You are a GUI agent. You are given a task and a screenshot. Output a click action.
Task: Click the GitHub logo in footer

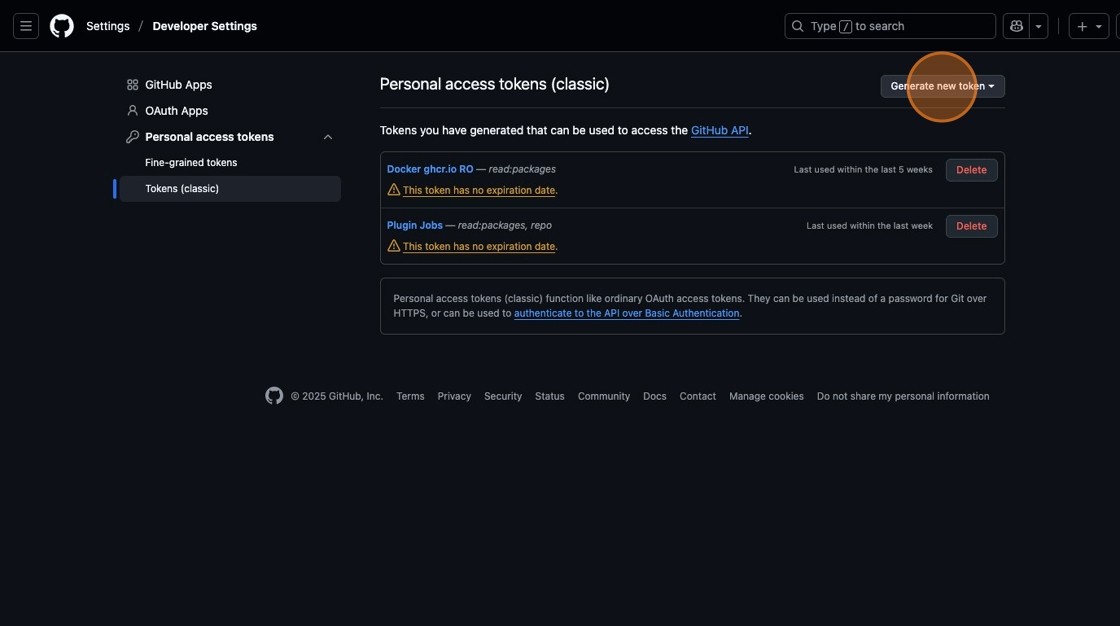point(274,396)
